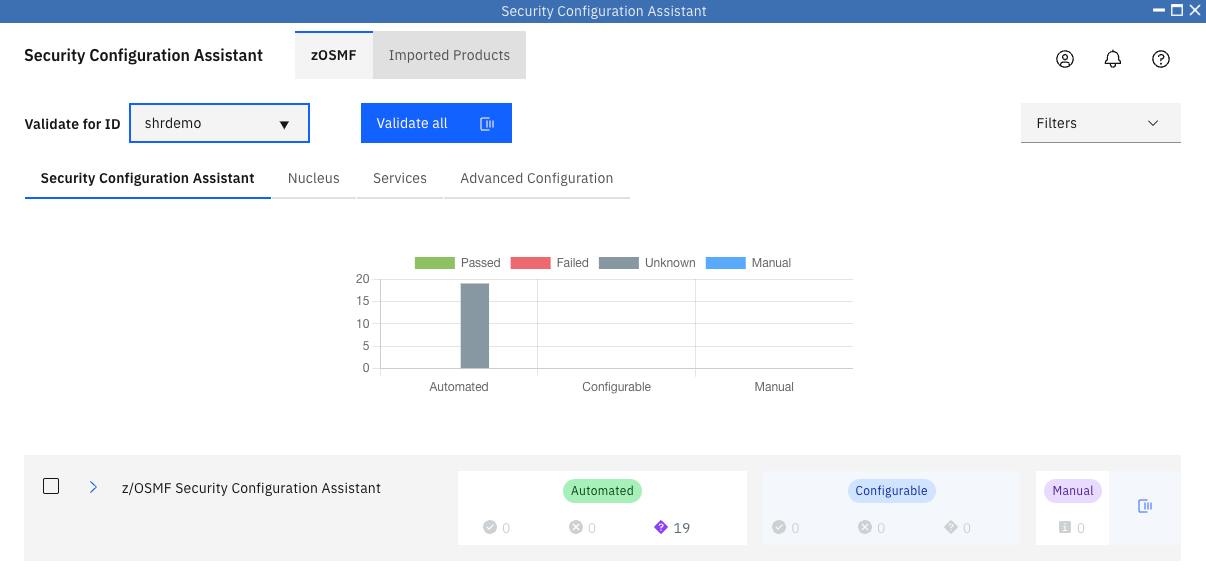Screen dimensions: 1206x576
Task: Close the Security Configuration Assistant window
Action: (x=1194, y=11)
